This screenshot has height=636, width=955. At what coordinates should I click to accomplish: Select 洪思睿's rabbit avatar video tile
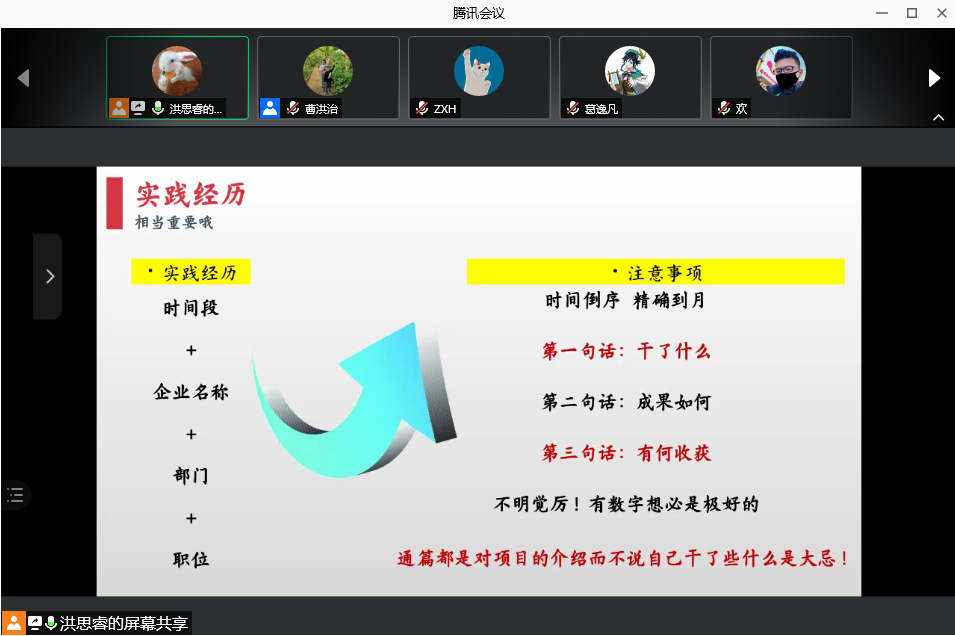(x=177, y=71)
